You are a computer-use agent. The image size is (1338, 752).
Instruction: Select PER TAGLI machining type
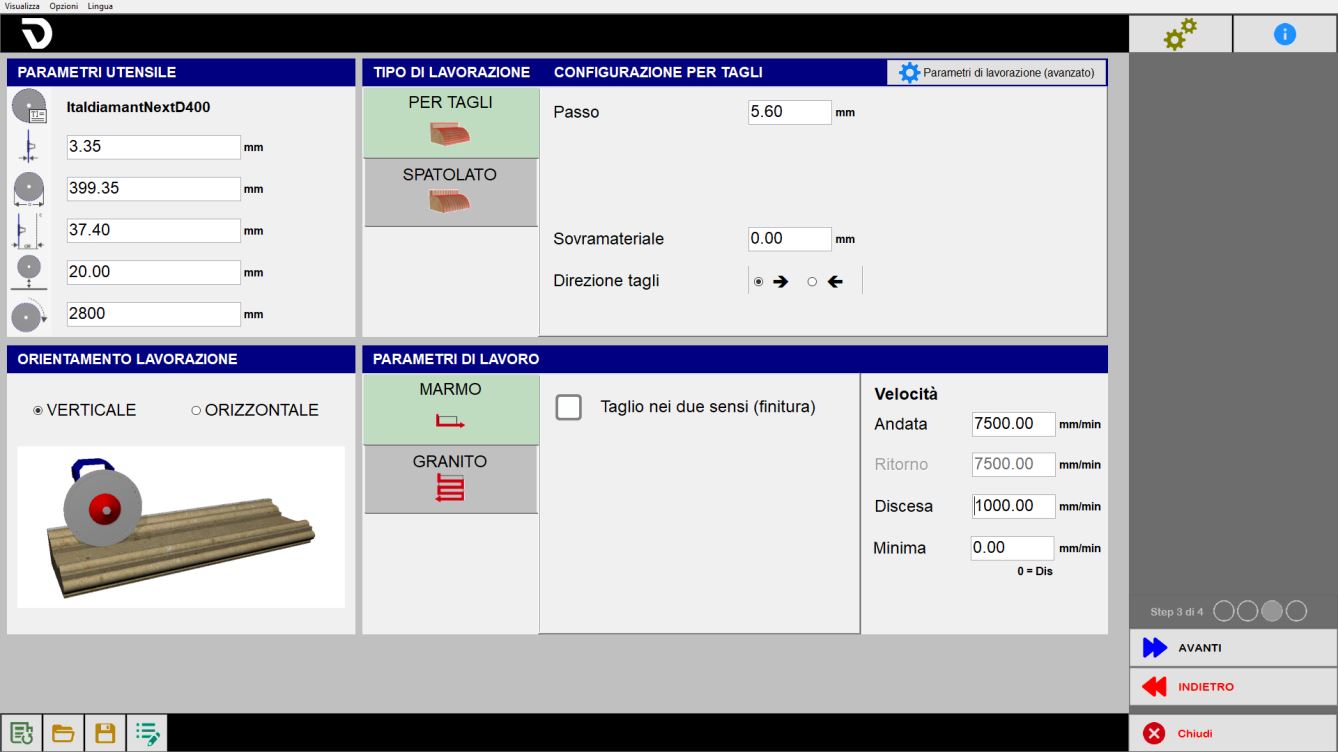(x=451, y=122)
